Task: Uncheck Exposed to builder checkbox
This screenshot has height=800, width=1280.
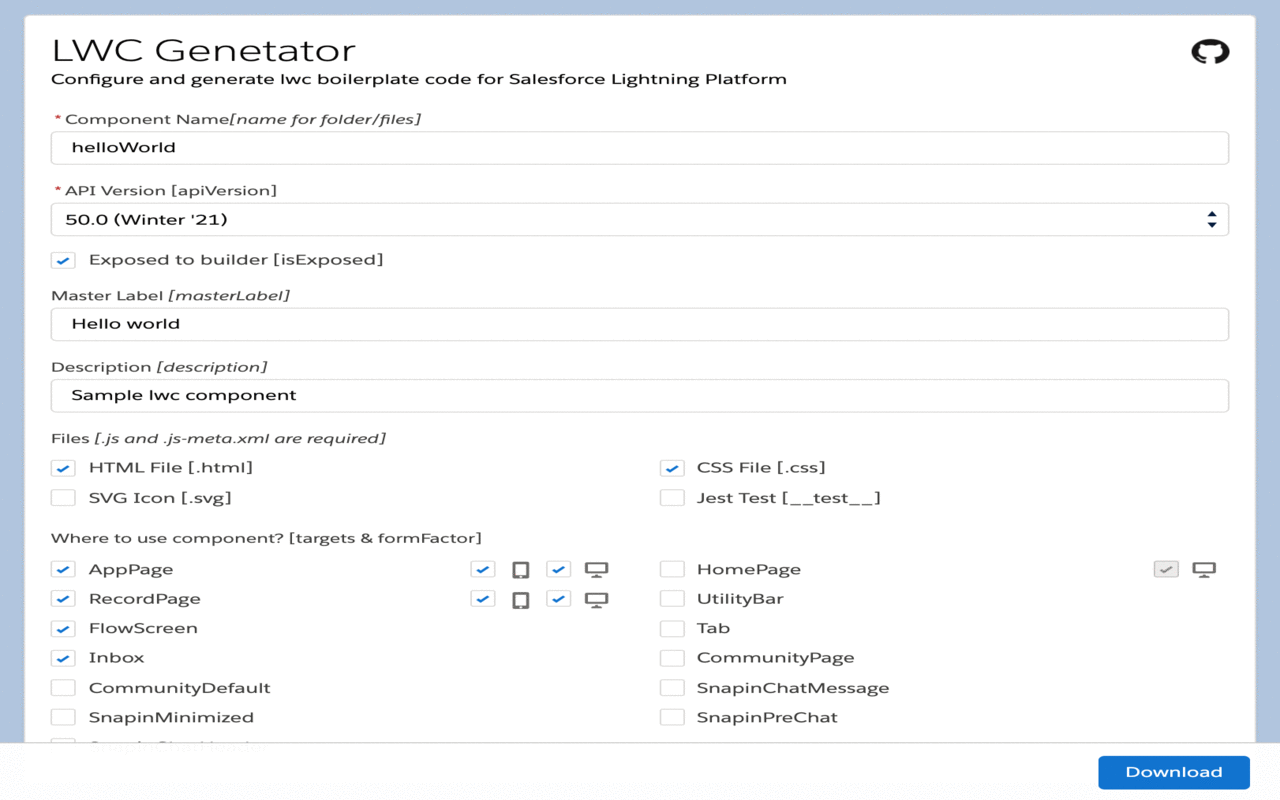Action: pyautogui.click(x=63, y=260)
